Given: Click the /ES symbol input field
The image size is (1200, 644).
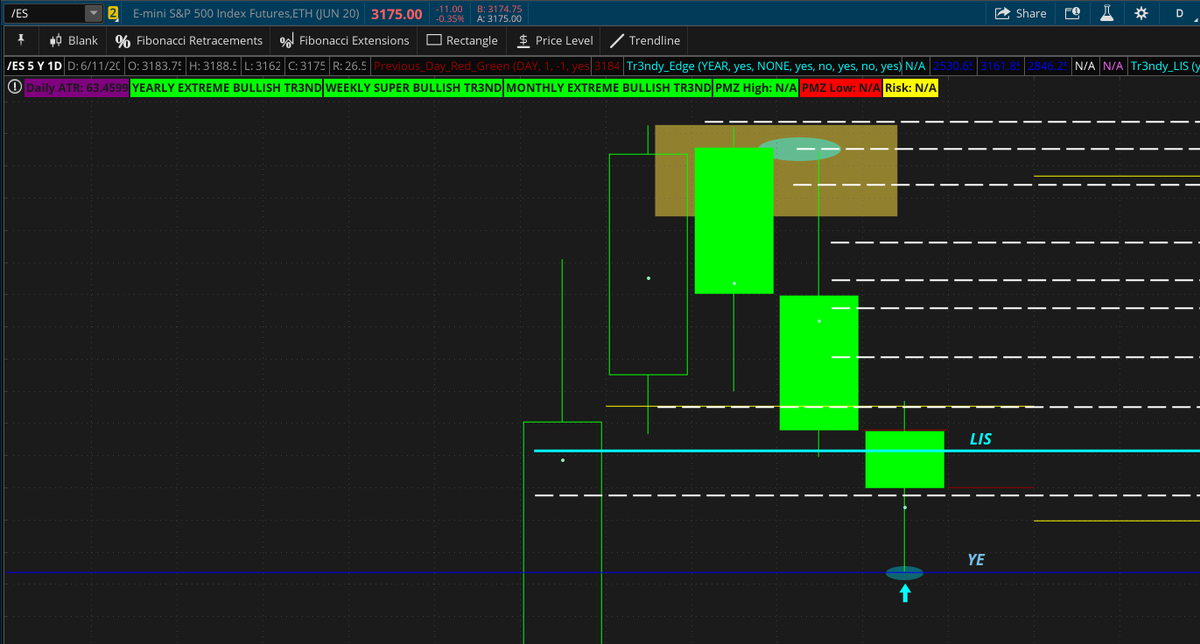Looking at the screenshot, I should coord(44,13).
